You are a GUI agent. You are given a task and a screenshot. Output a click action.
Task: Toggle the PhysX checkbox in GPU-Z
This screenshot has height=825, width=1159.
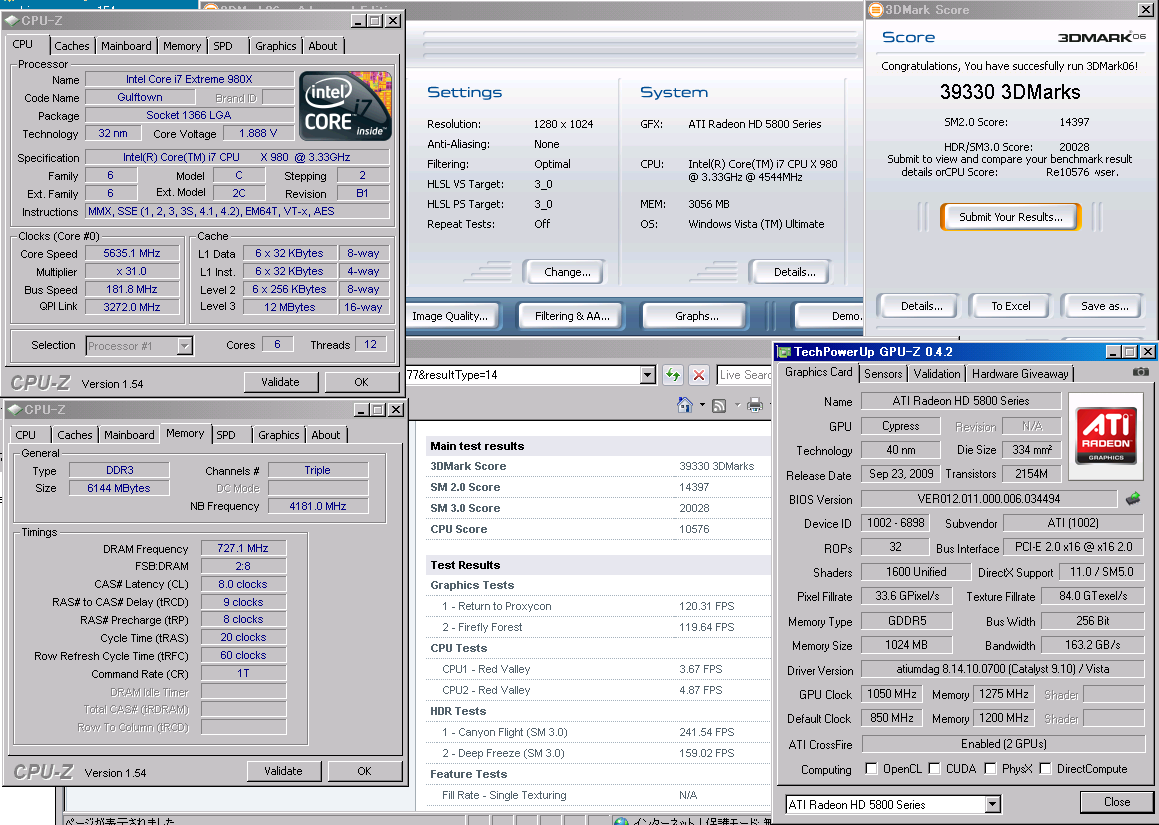990,769
